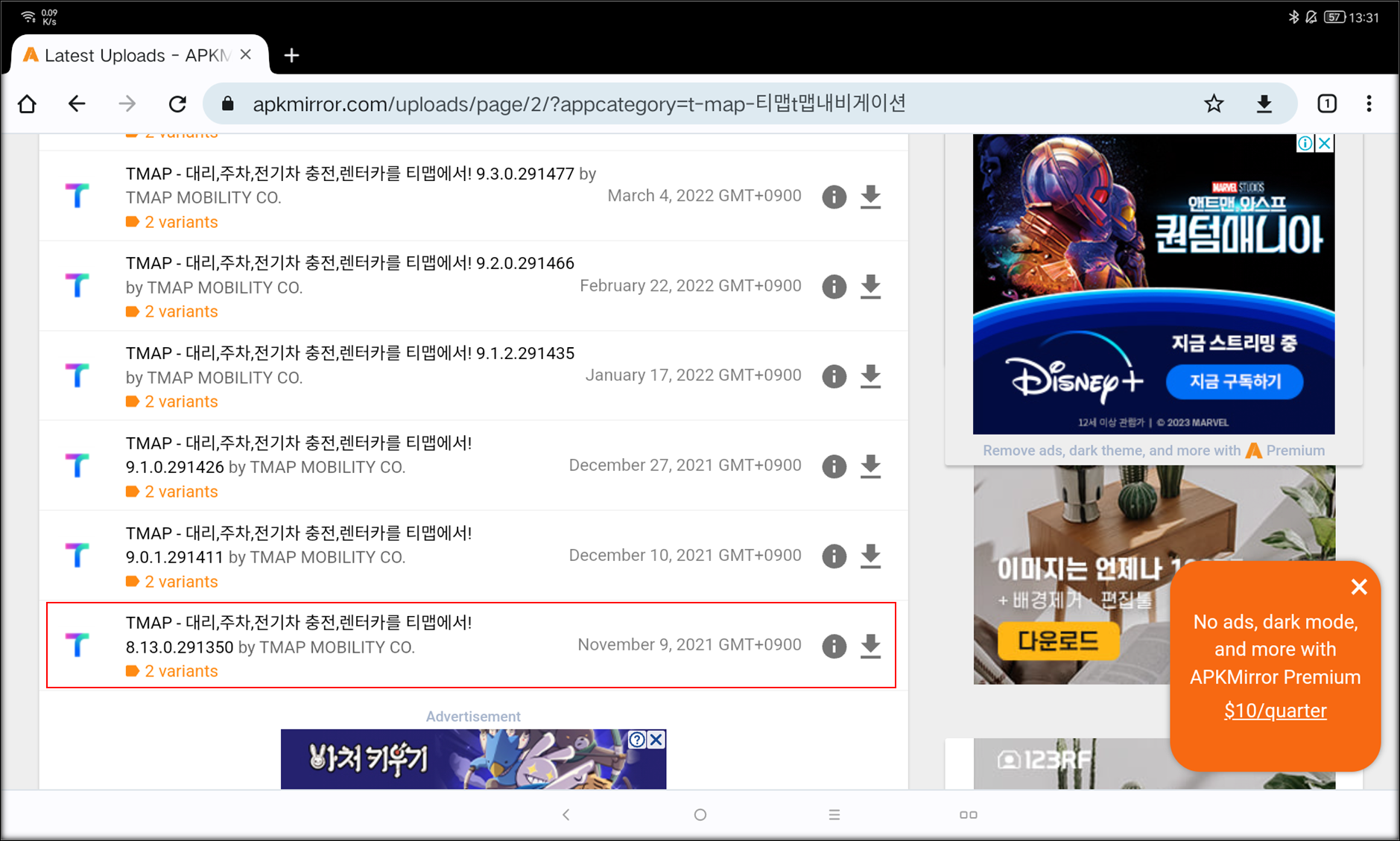Close the bottom game banner ad
Image resolution: width=1400 pixels, height=841 pixels.
pos(656,740)
